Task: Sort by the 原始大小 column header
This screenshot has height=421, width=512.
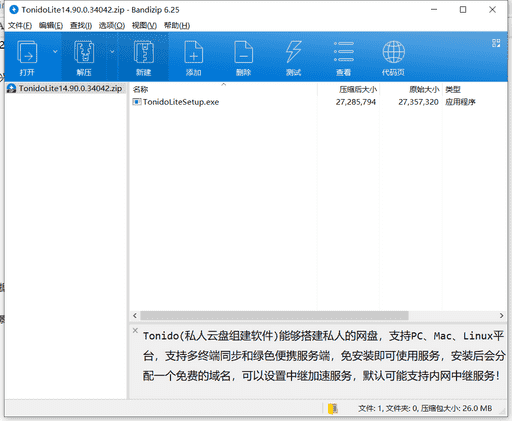Action: [411, 89]
